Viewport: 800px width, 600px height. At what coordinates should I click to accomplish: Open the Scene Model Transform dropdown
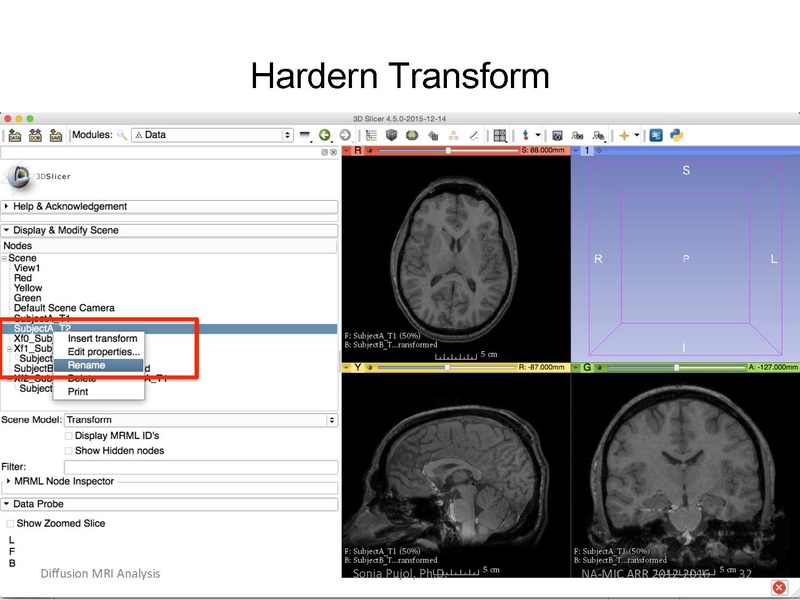click(x=200, y=420)
